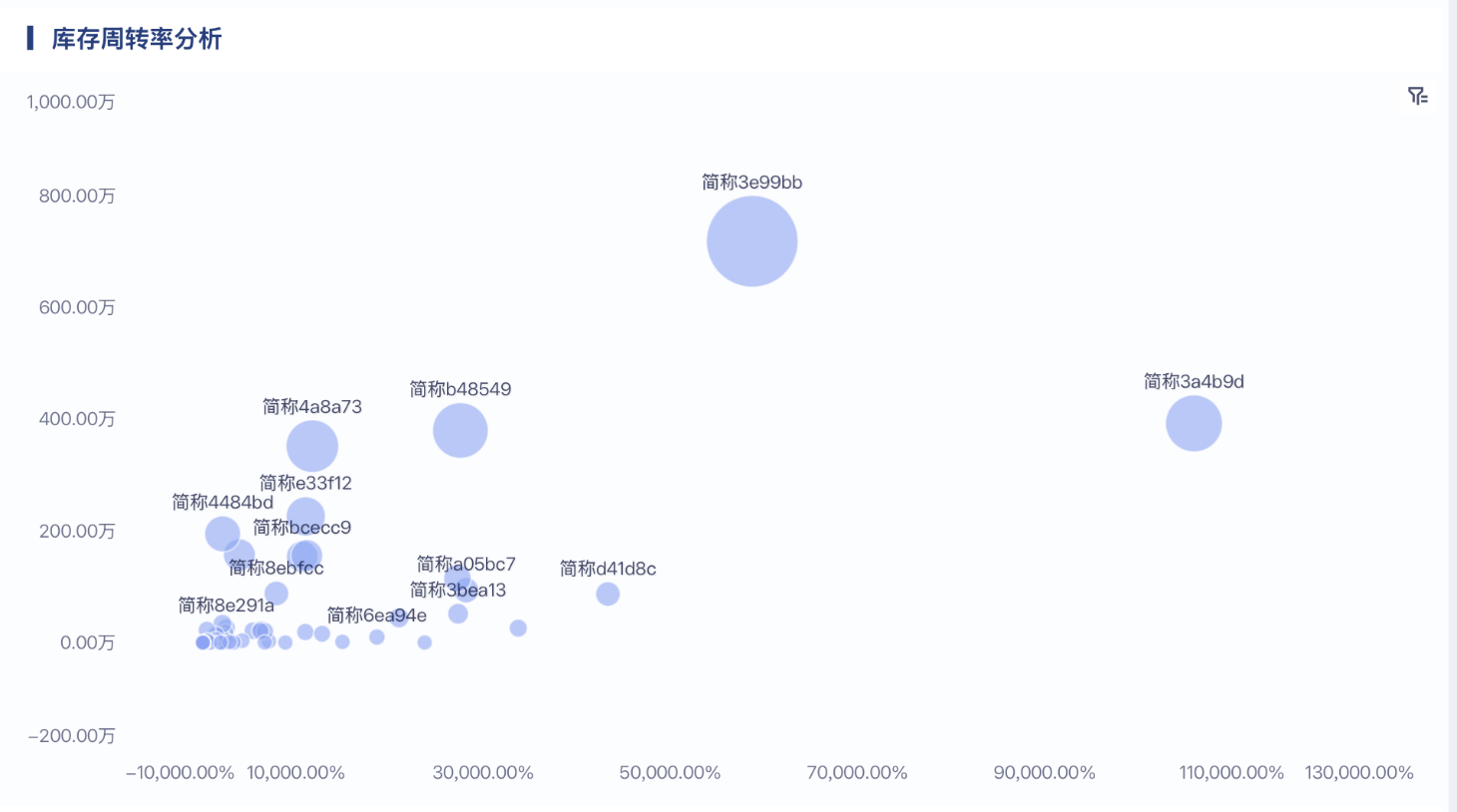The image size is (1457, 812).
Task: Click the 简称b48549 bubble
Action: click(460, 431)
